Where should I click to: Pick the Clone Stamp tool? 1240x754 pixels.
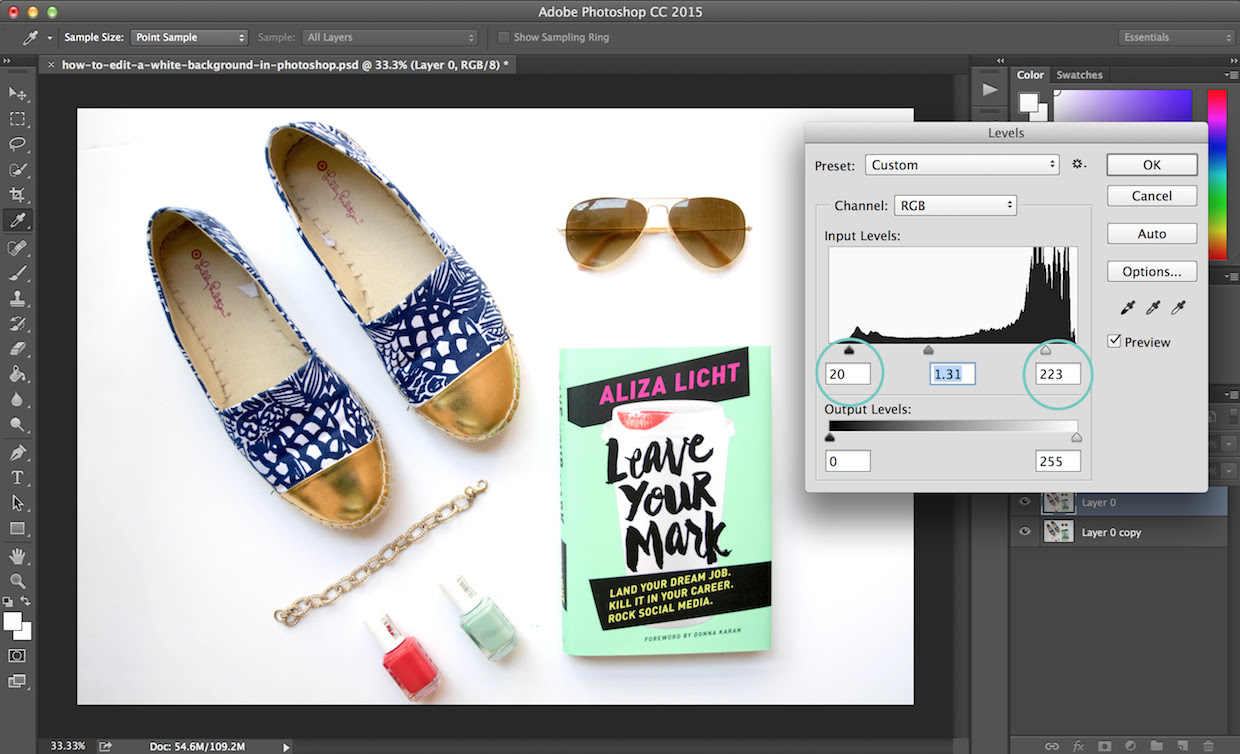click(x=18, y=298)
